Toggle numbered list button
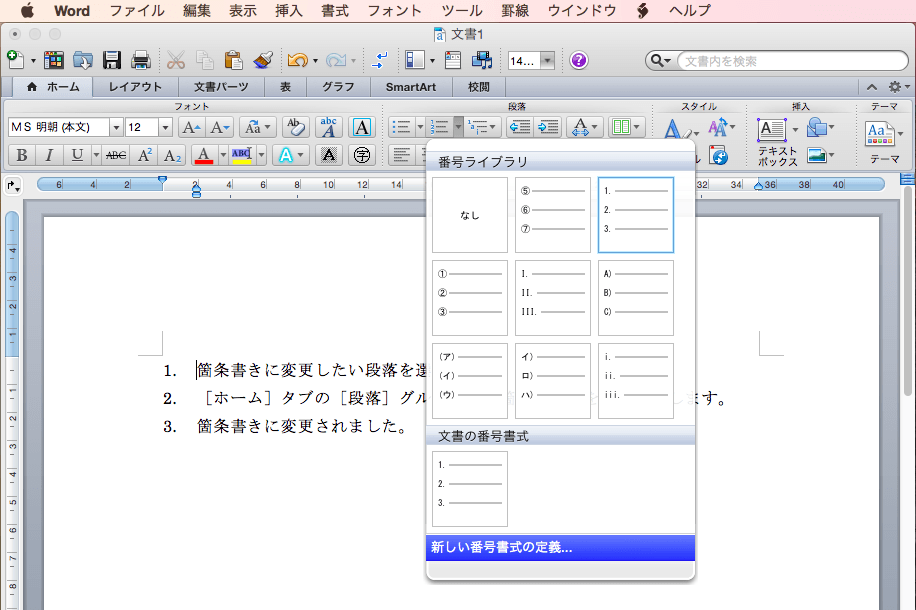The width and height of the screenshot is (916, 610). (439, 127)
